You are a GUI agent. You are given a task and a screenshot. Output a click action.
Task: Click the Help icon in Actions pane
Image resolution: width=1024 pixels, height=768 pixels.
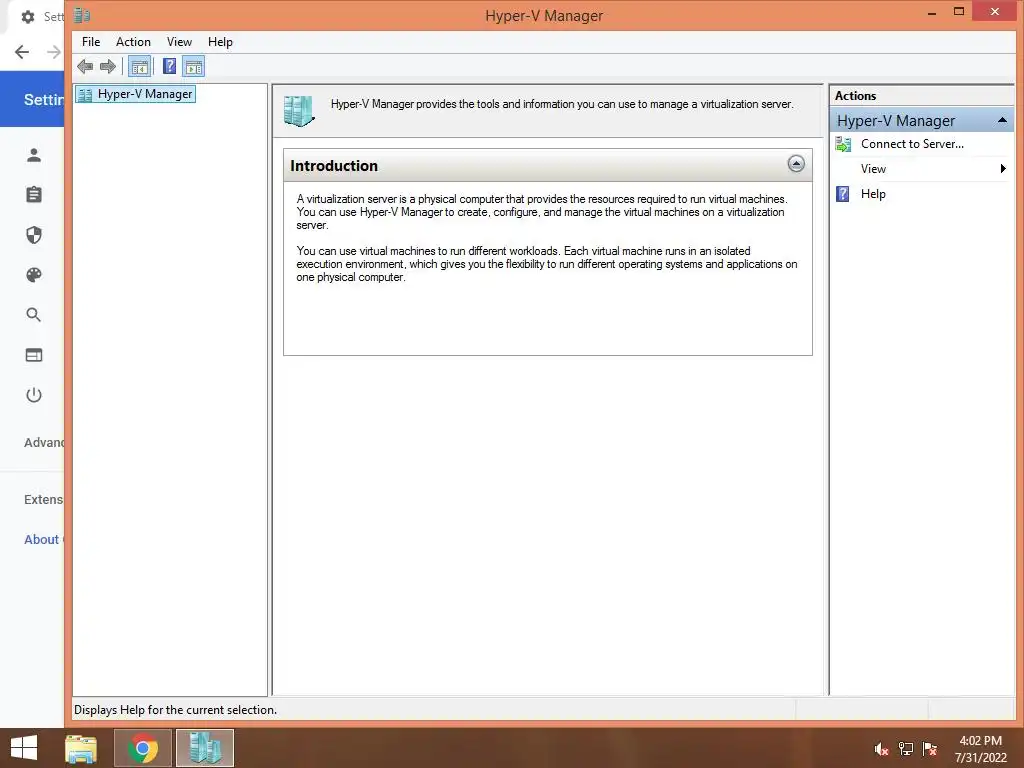click(x=842, y=194)
